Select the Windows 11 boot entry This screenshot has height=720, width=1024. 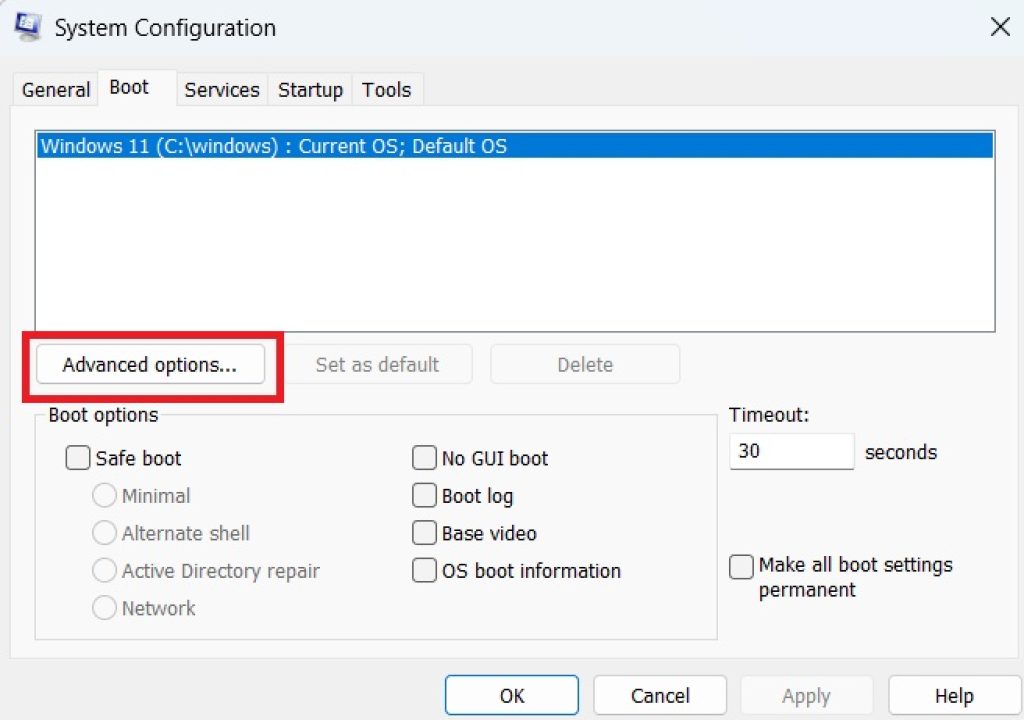(515, 146)
